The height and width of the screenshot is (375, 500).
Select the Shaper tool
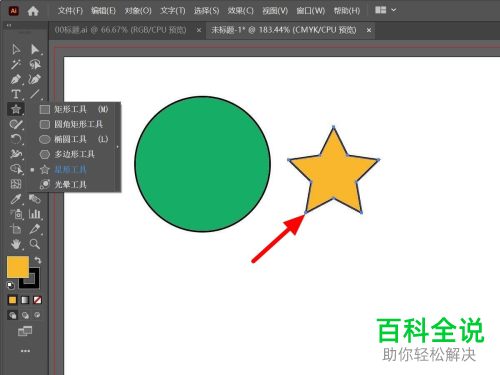(16, 124)
